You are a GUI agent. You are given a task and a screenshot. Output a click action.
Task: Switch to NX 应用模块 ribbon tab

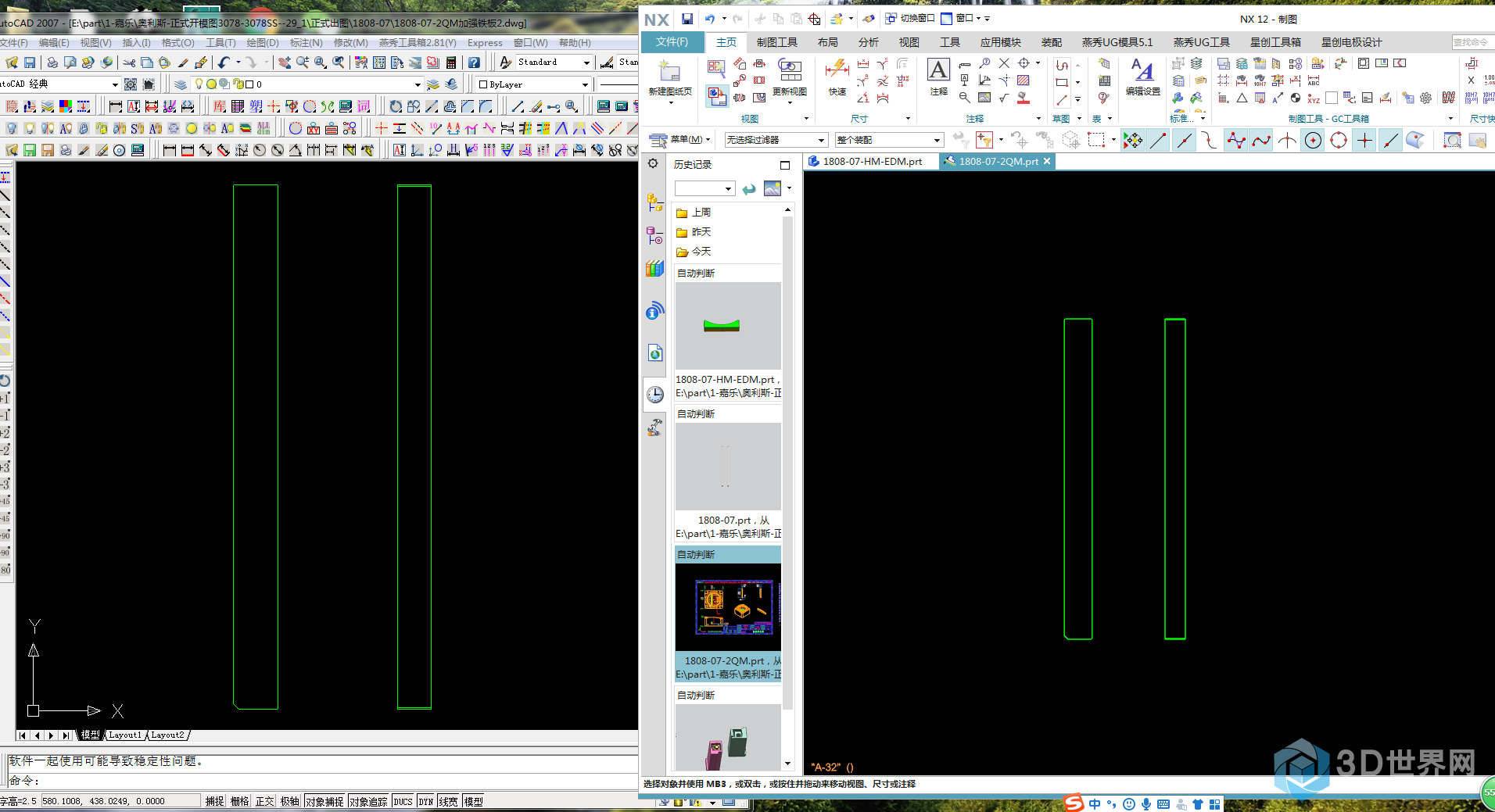1000,42
